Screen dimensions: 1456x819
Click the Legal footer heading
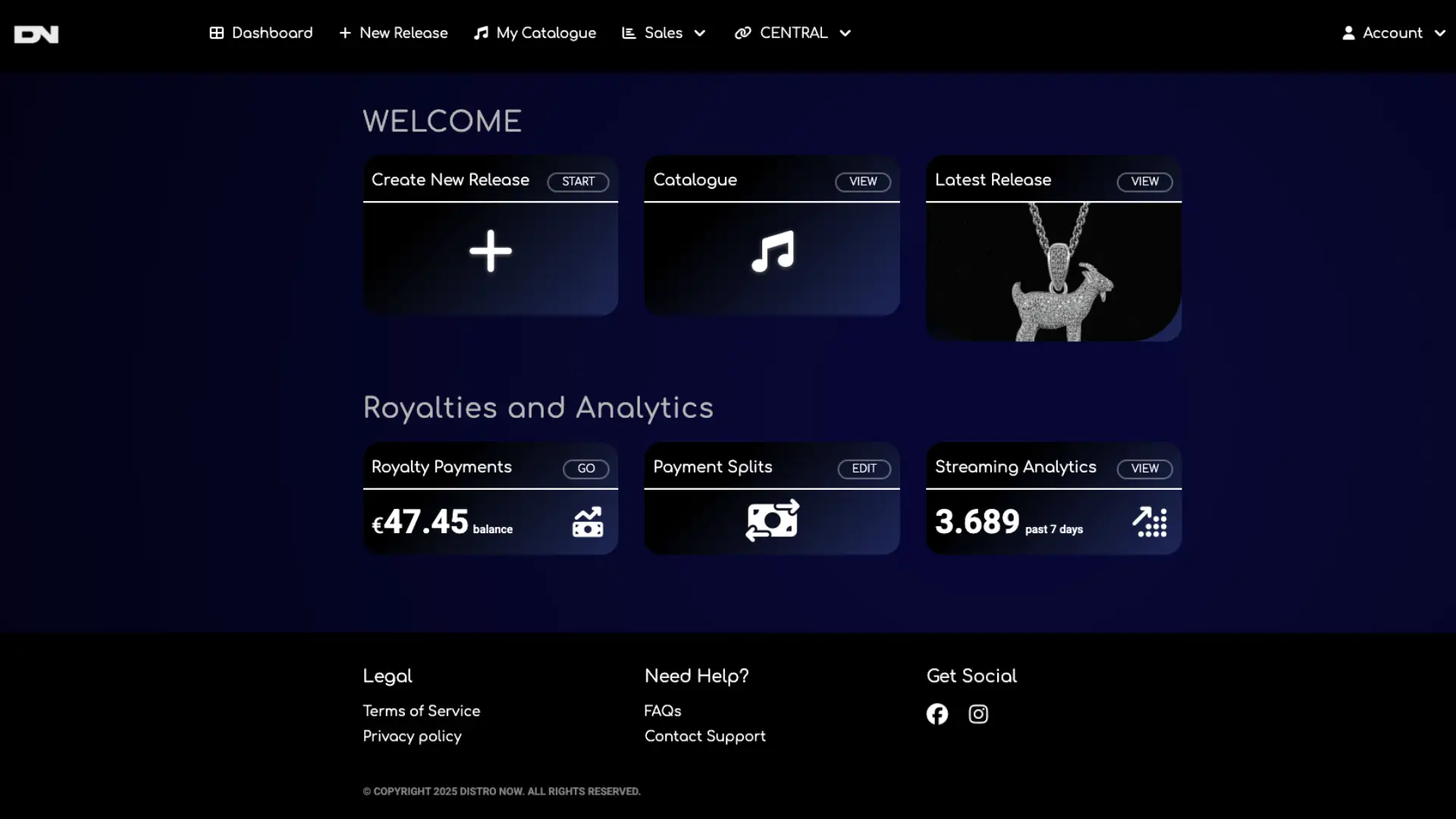[388, 676]
